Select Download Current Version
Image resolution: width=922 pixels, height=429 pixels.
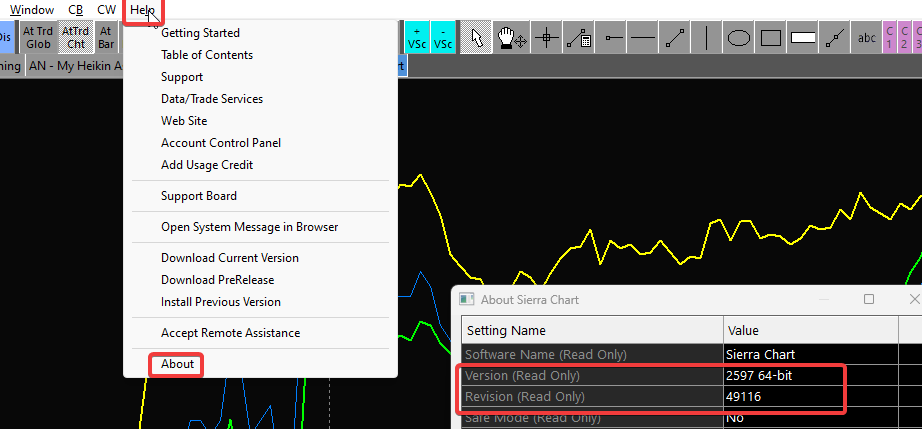pos(230,258)
